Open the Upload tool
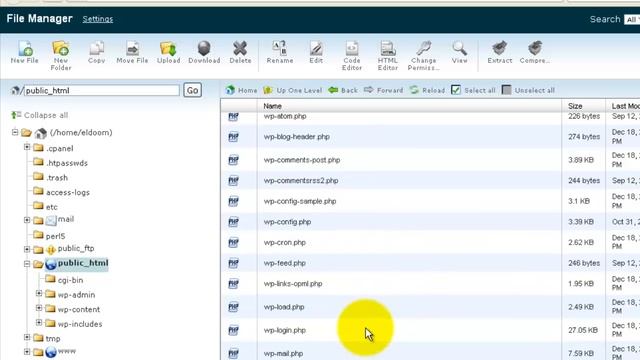 tap(169, 52)
